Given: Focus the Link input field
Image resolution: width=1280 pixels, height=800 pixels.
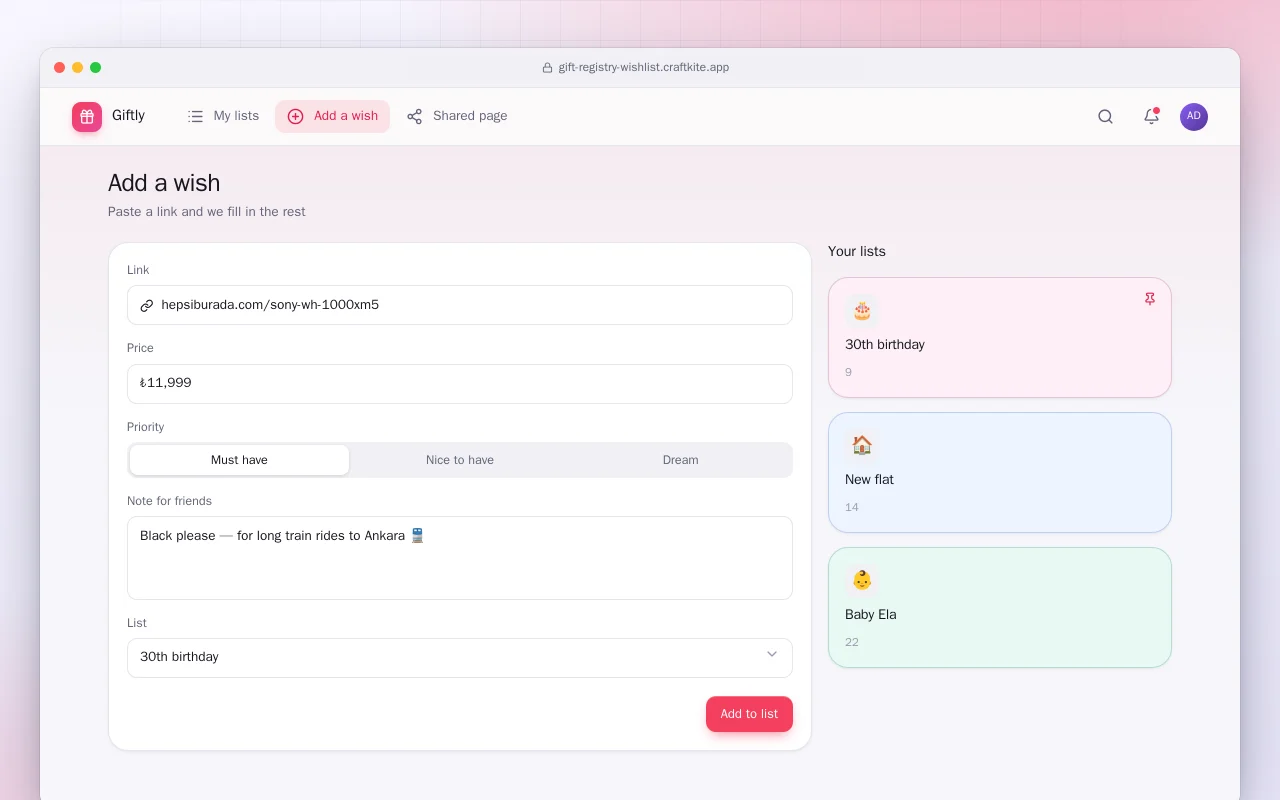Looking at the screenshot, I should click(x=460, y=305).
